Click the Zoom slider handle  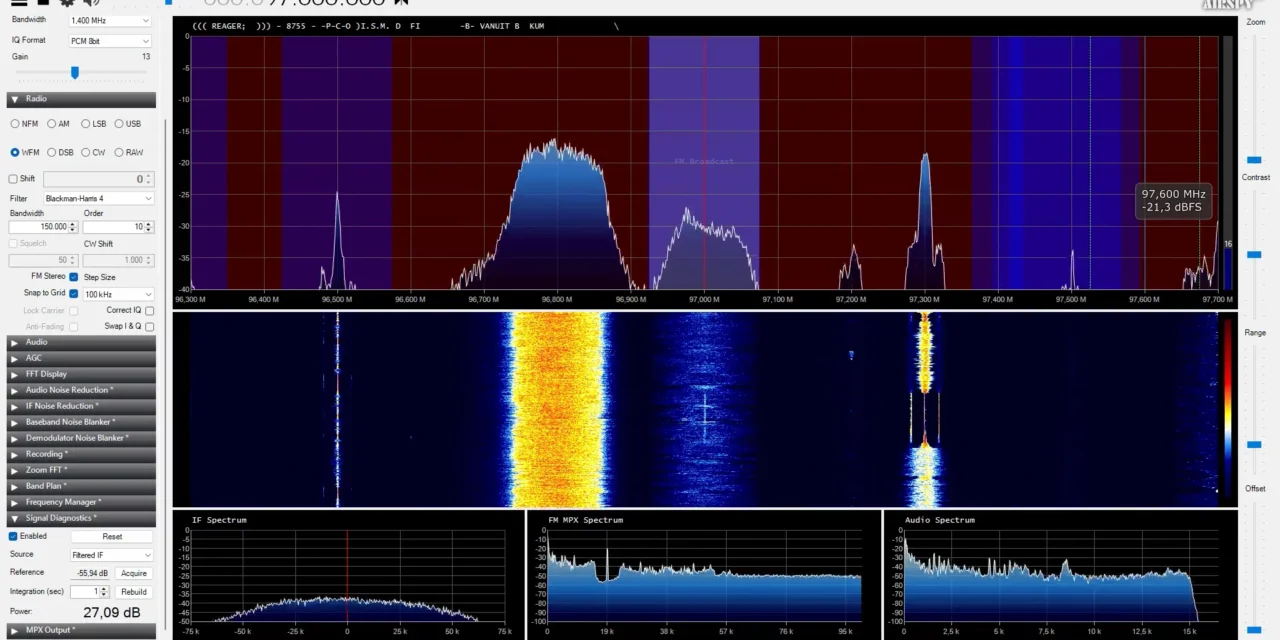tap(1254, 160)
